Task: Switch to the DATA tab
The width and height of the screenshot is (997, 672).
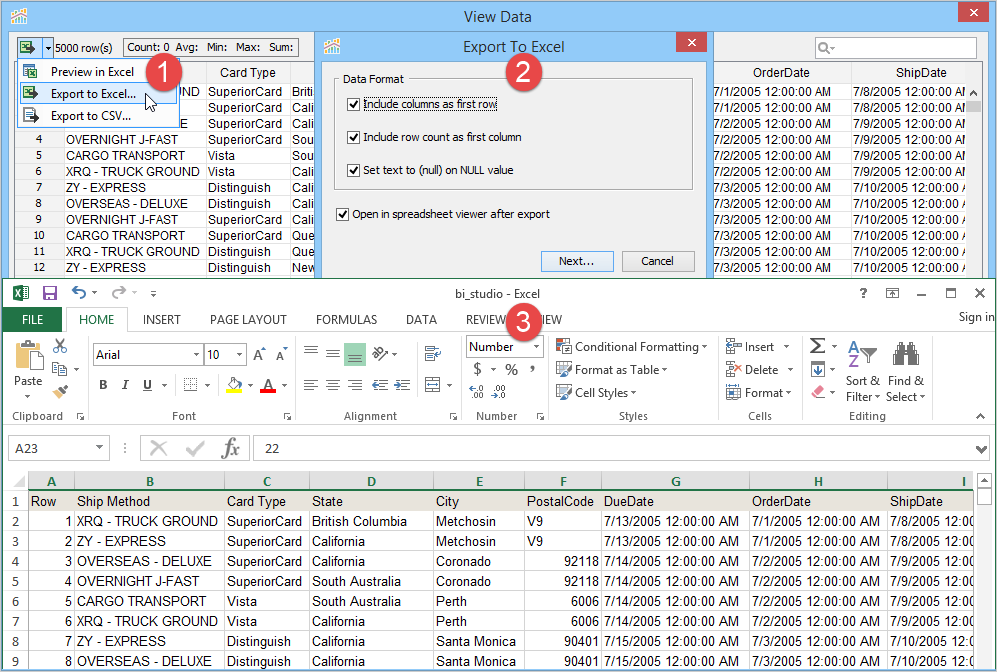Action: (x=421, y=320)
